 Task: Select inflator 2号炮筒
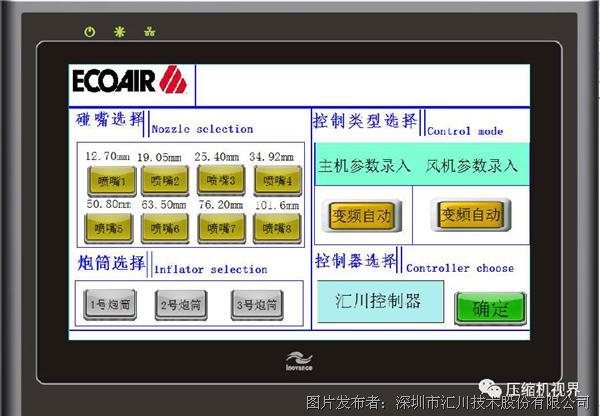[x=181, y=303]
